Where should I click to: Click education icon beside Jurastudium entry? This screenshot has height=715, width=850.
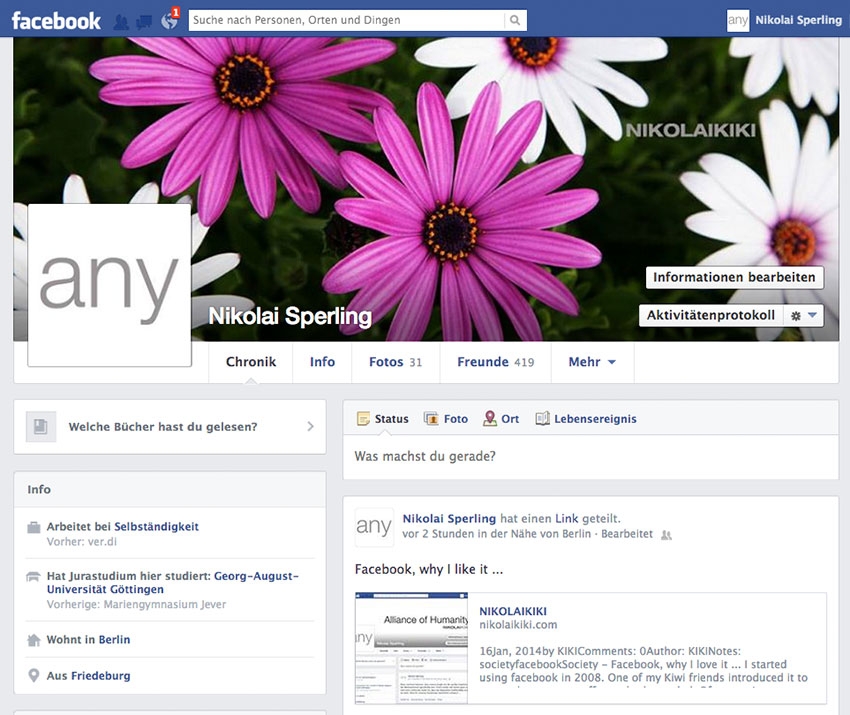pos(33,577)
